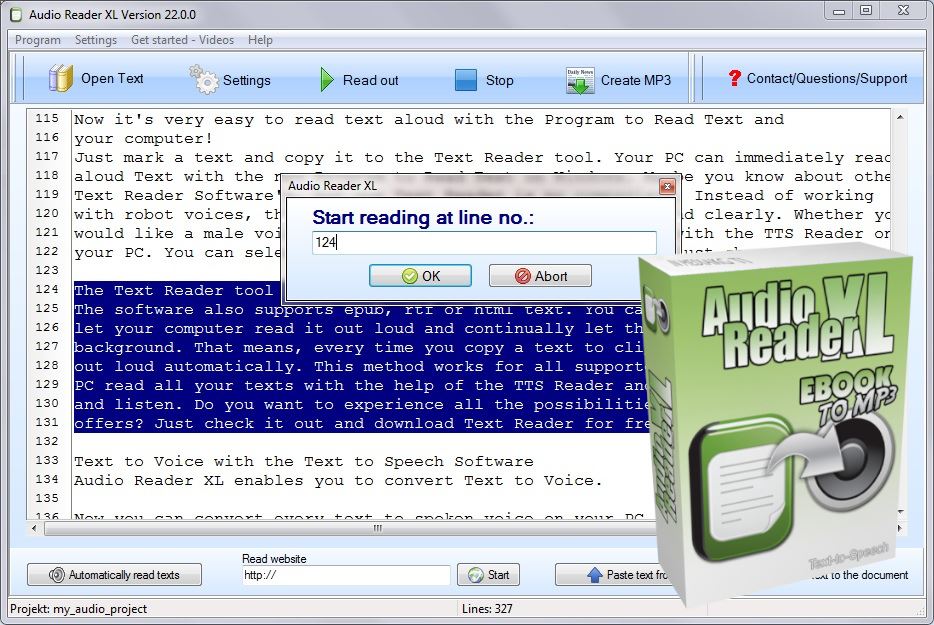Open the Program menu

pos(38,40)
